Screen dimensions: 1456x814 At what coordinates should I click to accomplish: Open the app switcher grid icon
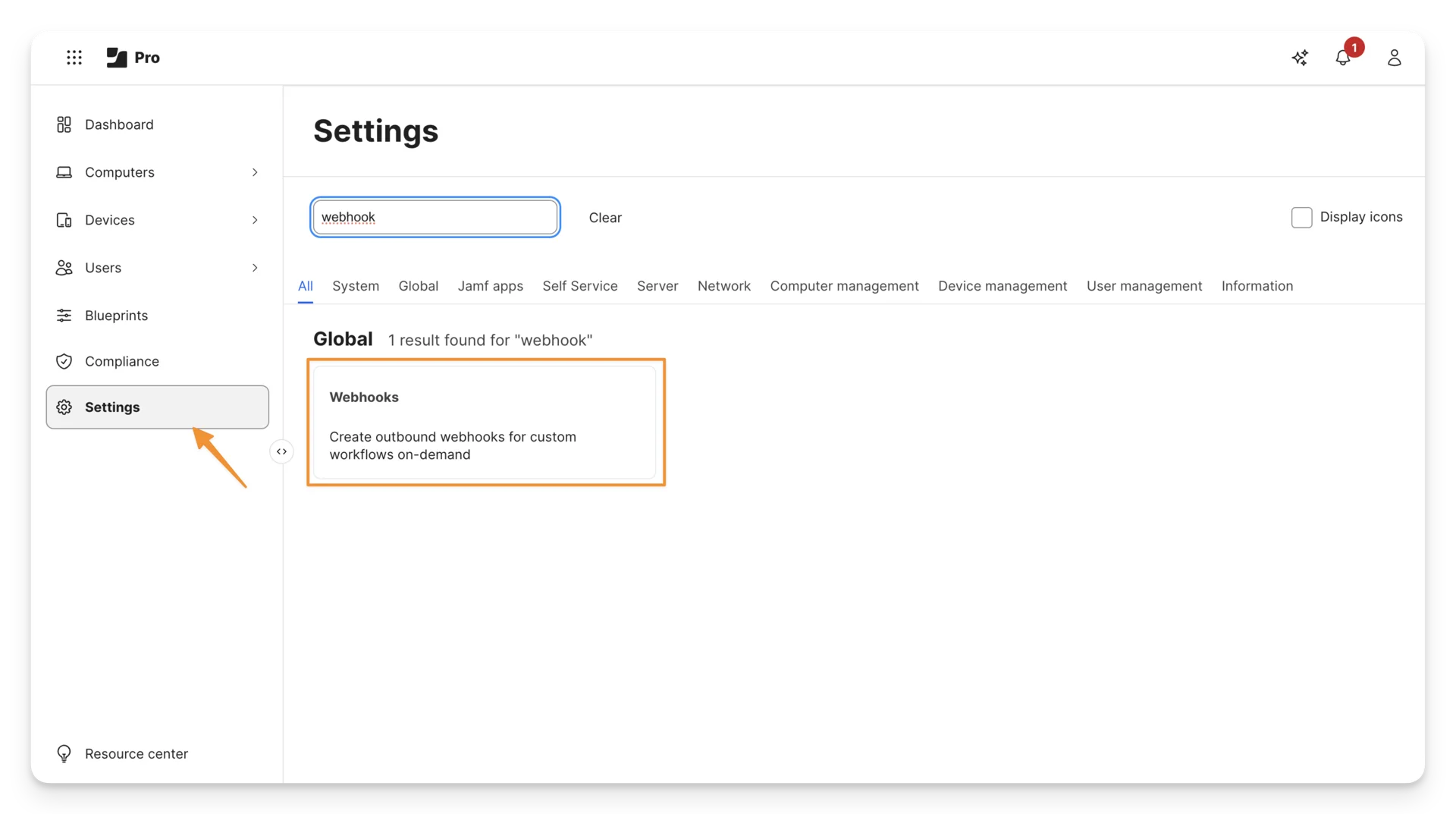click(x=74, y=58)
